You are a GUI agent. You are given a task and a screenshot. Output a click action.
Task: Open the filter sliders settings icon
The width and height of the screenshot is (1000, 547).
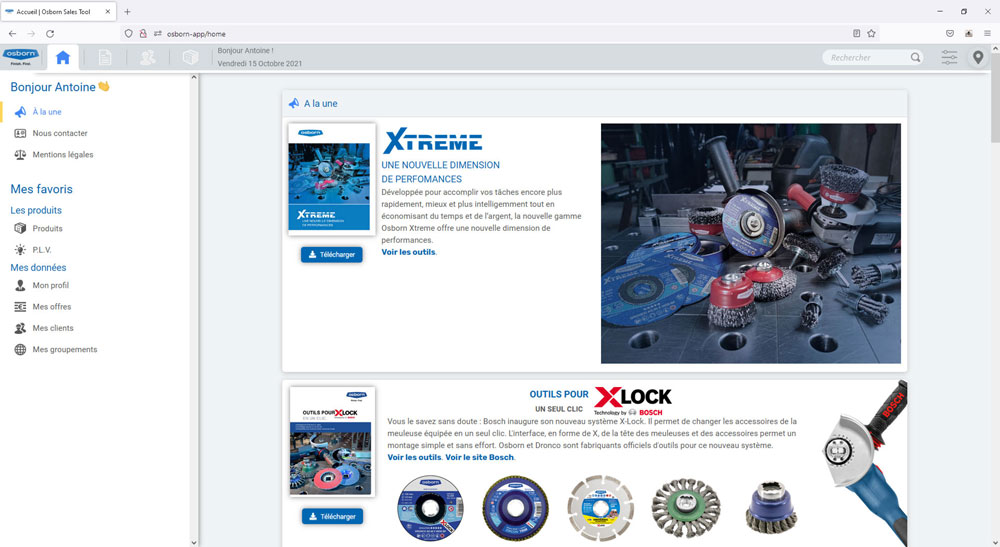pyautogui.click(x=949, y=57)
